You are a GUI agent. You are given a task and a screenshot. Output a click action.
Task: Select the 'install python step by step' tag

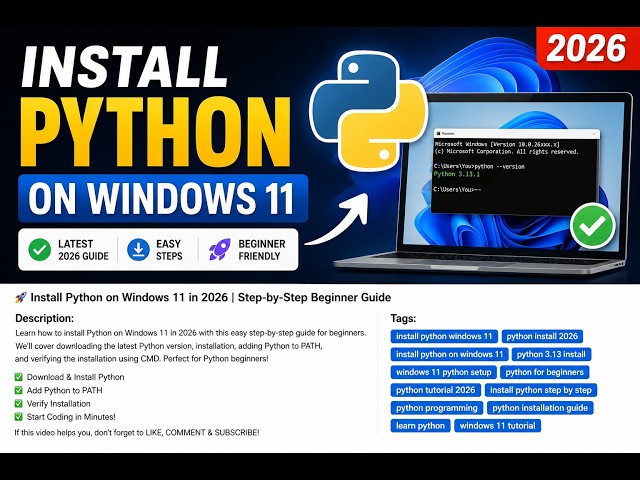(541, 390)
